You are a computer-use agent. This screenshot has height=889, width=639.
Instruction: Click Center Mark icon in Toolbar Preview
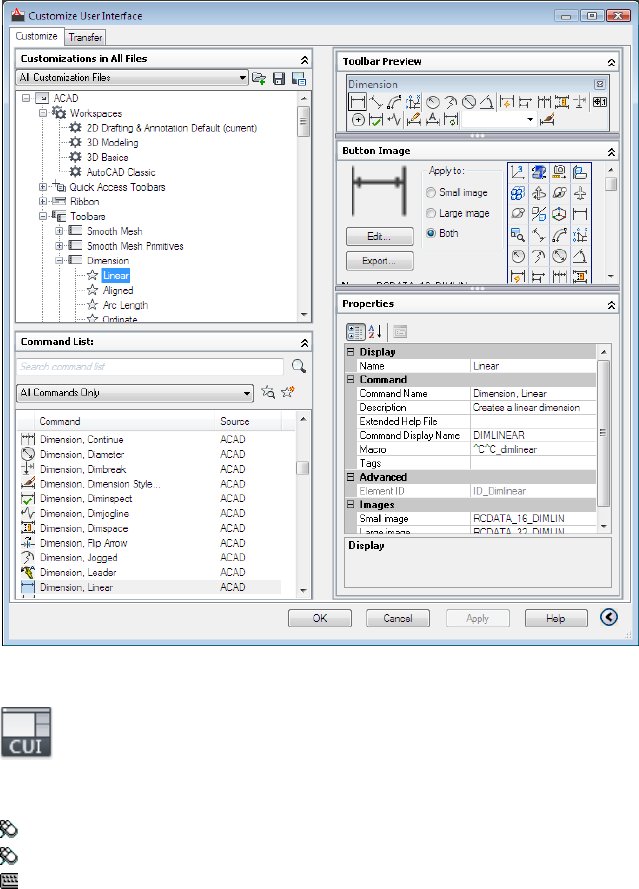click(358, 120)
